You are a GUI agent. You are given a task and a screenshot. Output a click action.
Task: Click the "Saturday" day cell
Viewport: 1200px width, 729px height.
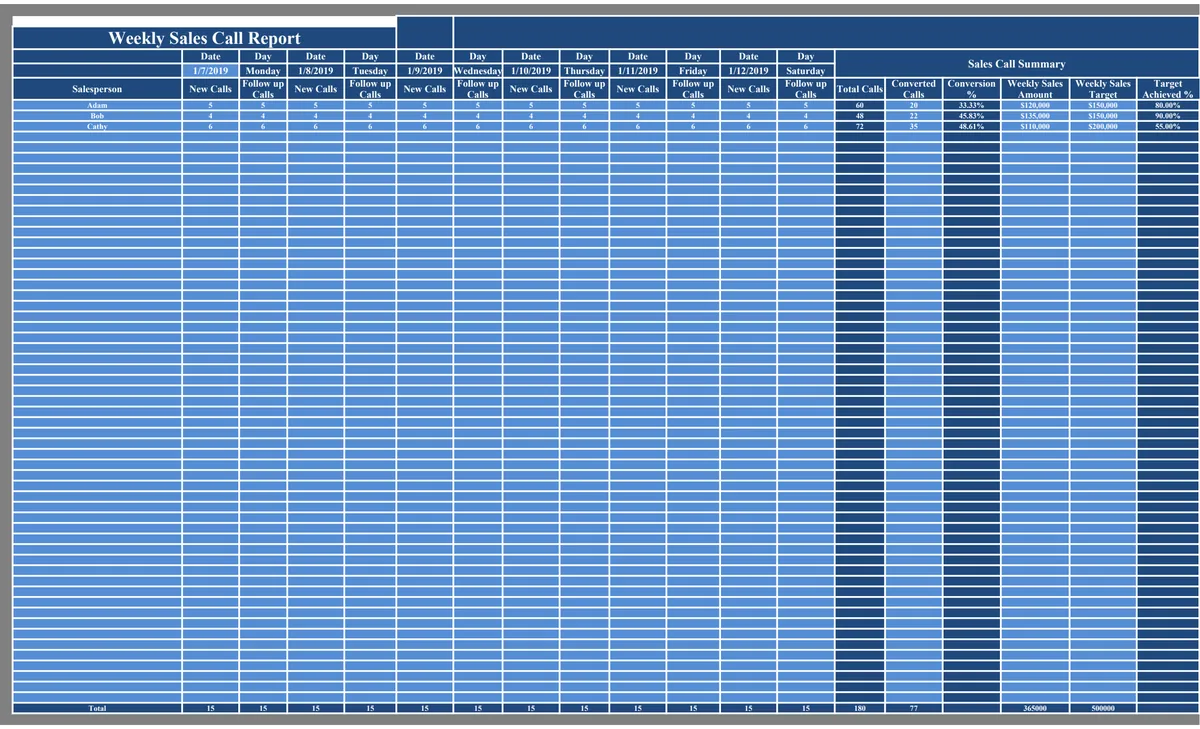(x=805, y=71)
